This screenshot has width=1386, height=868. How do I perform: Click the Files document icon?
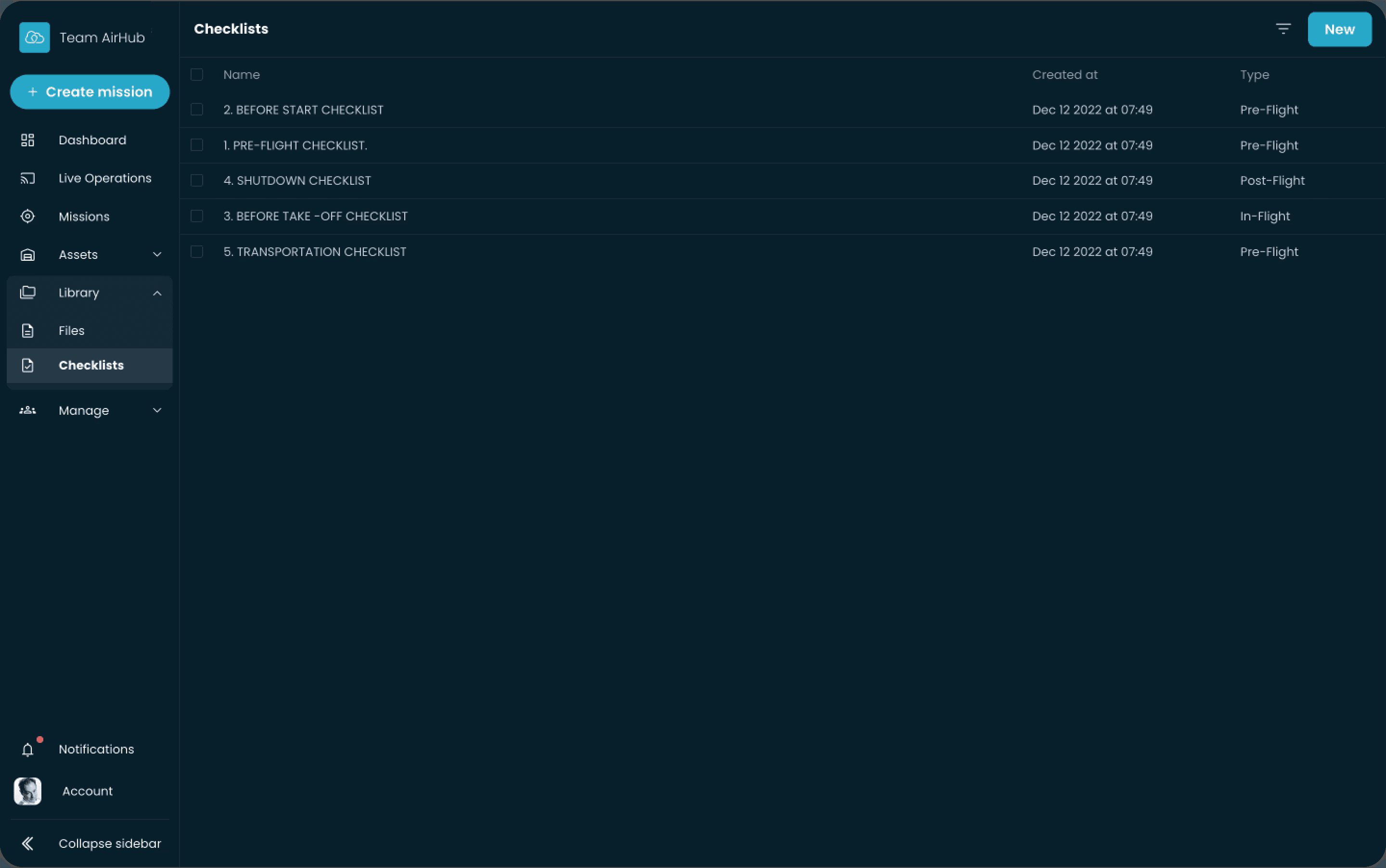coord(27,331)
